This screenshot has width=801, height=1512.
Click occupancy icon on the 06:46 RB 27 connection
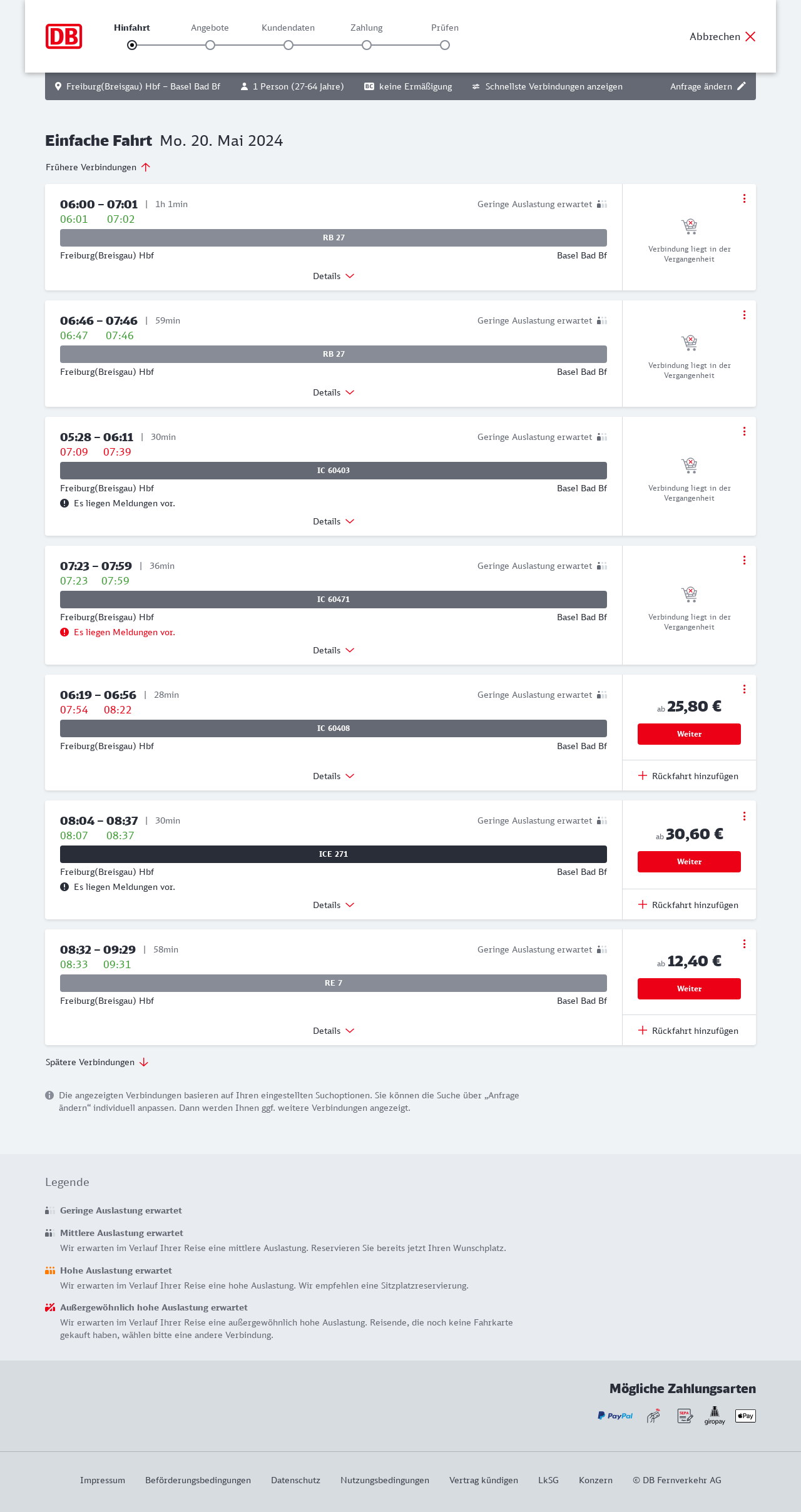point(602,320)
